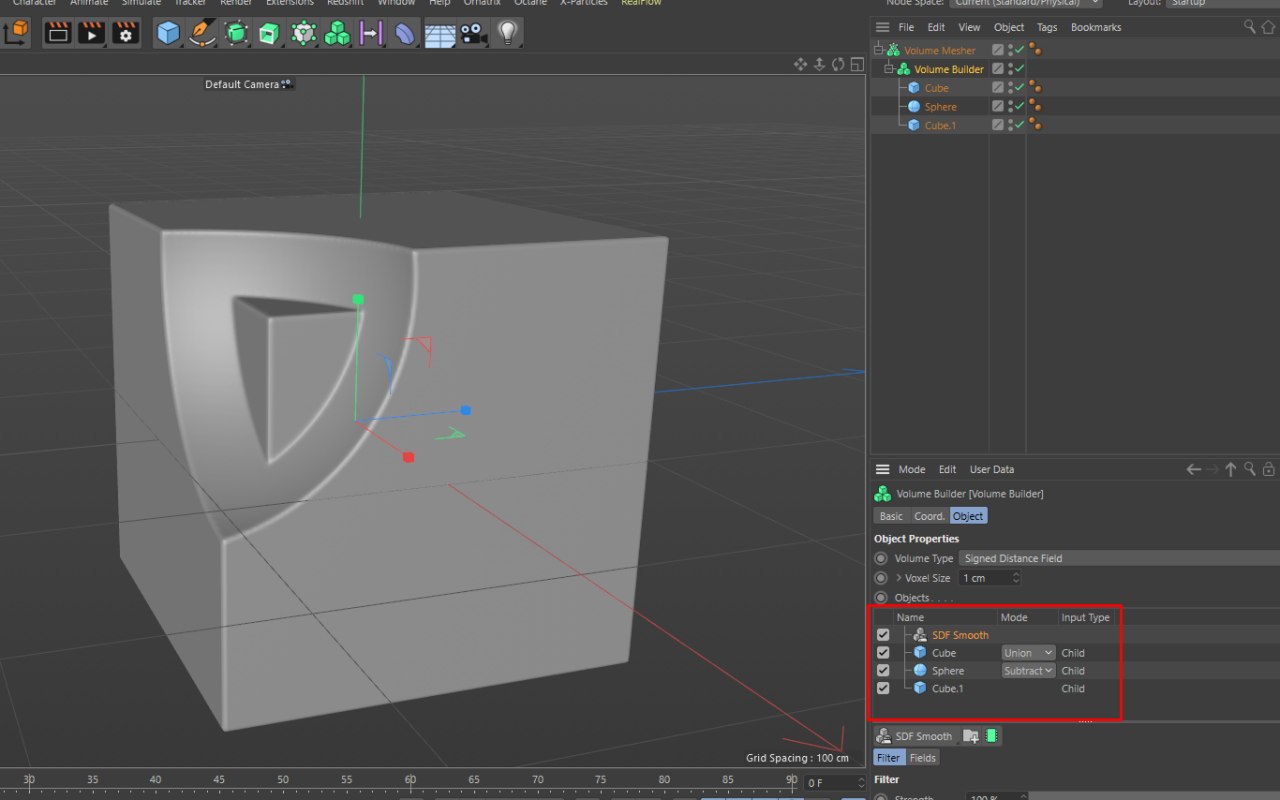Open Object Manager Tags menu
Image resolution: width=1280 pixels, height=800 pixels.
[1047, 27]
